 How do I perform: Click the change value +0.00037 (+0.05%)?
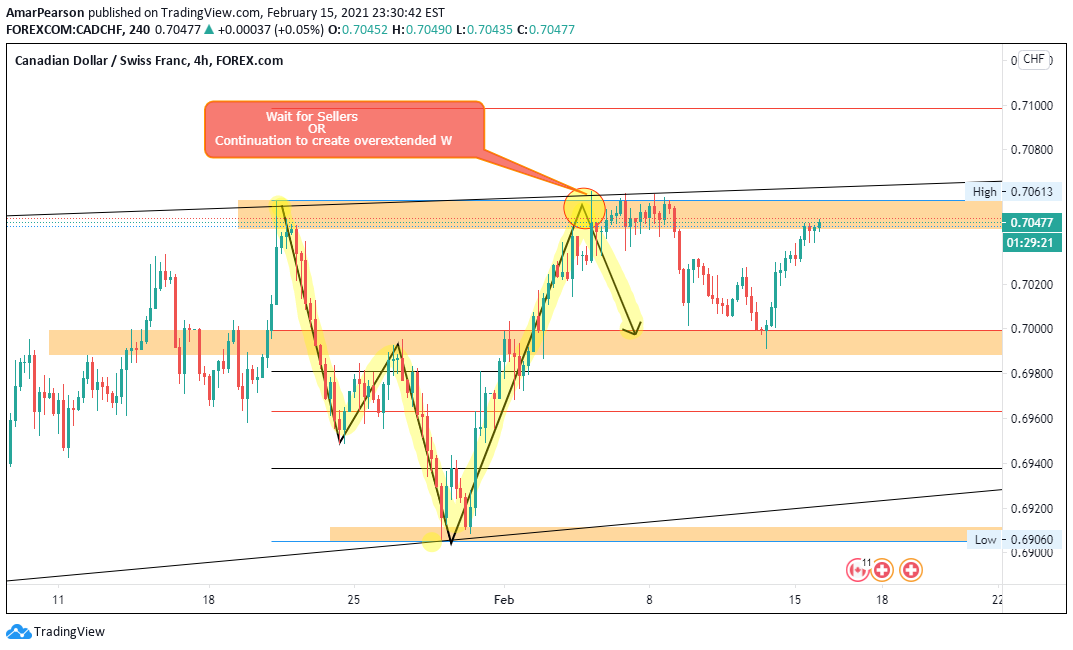272,29
